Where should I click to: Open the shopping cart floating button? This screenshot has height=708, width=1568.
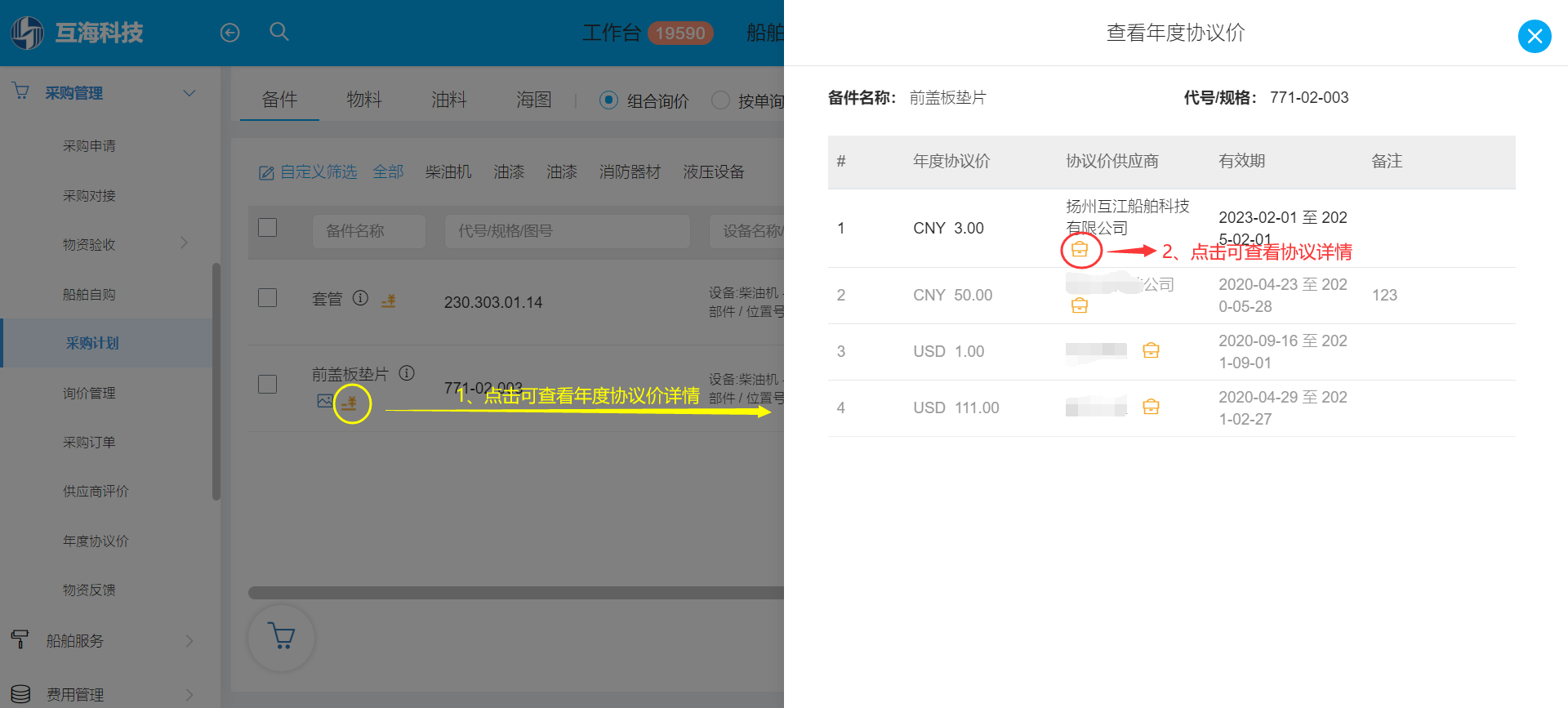[281, 637]
